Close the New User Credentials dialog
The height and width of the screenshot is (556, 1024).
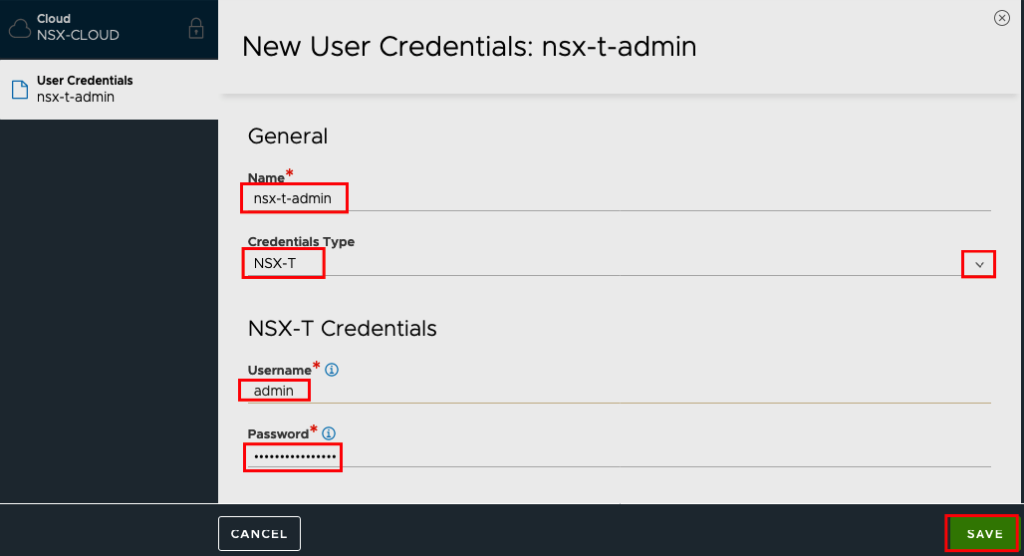pos(1002,18)
